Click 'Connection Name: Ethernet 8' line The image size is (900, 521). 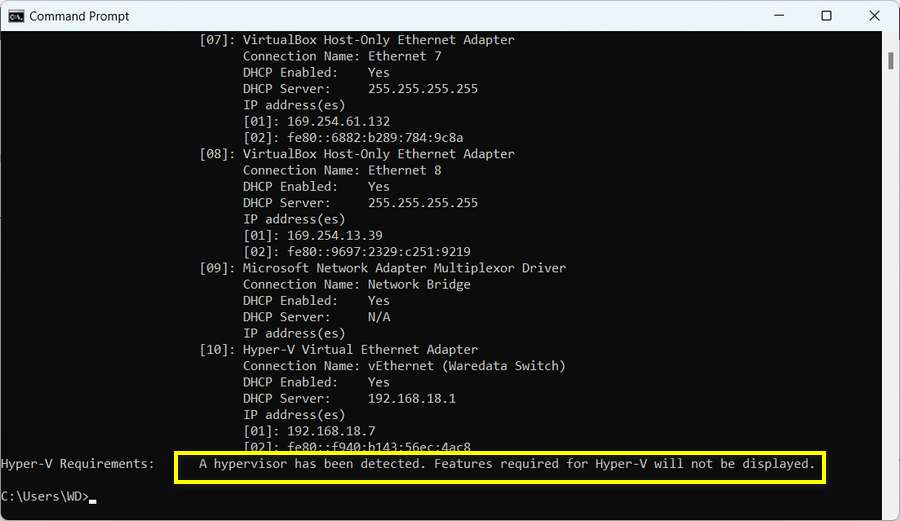point(342,170)
